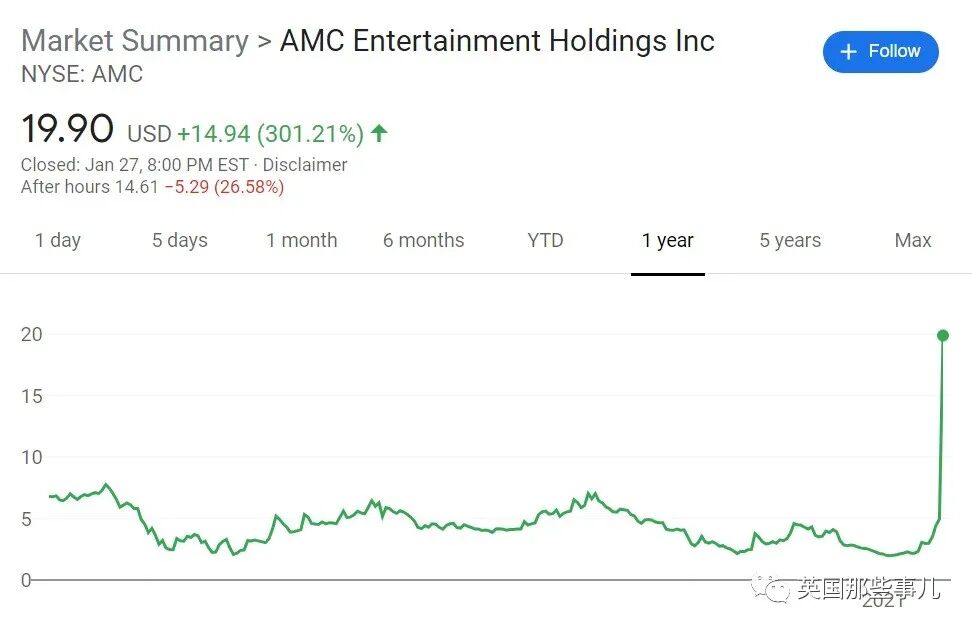This screenshot has height=631, width=972.
Task: Click the green dot at chart peak
Action: click(943, 335)
